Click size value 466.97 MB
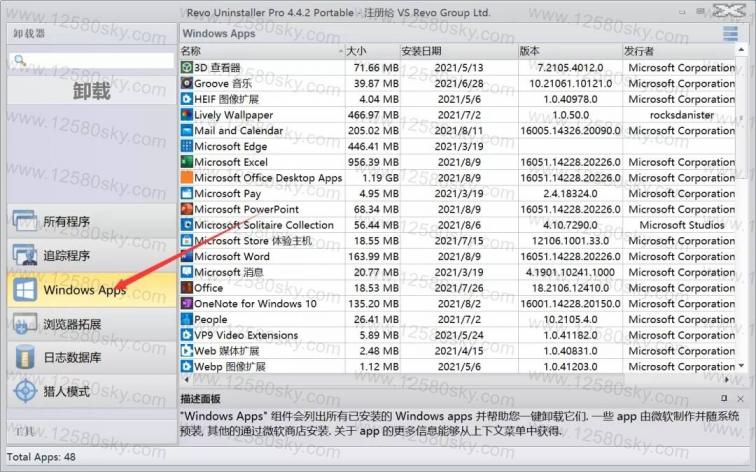This screenshot has width=756, height=472. pos(373,115)
